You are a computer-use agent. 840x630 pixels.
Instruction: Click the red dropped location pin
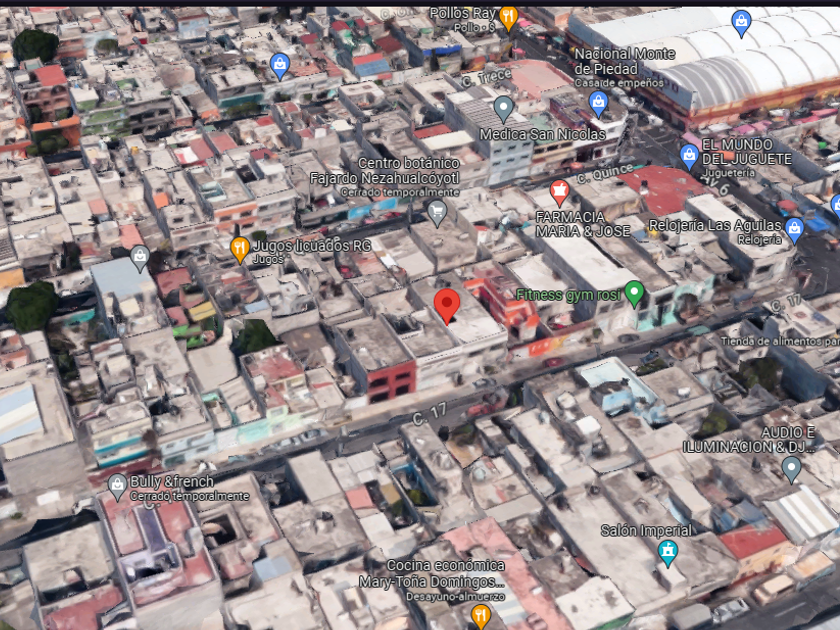(x=446, y=305)
